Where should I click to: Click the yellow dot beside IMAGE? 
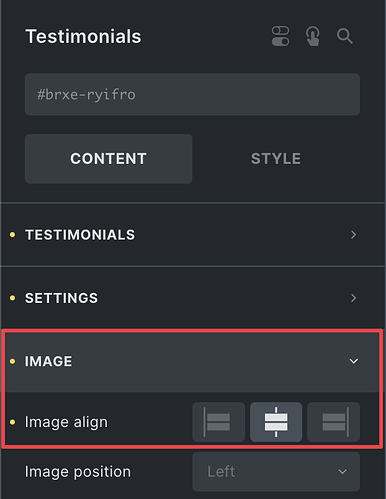click(x=13, y=361)
